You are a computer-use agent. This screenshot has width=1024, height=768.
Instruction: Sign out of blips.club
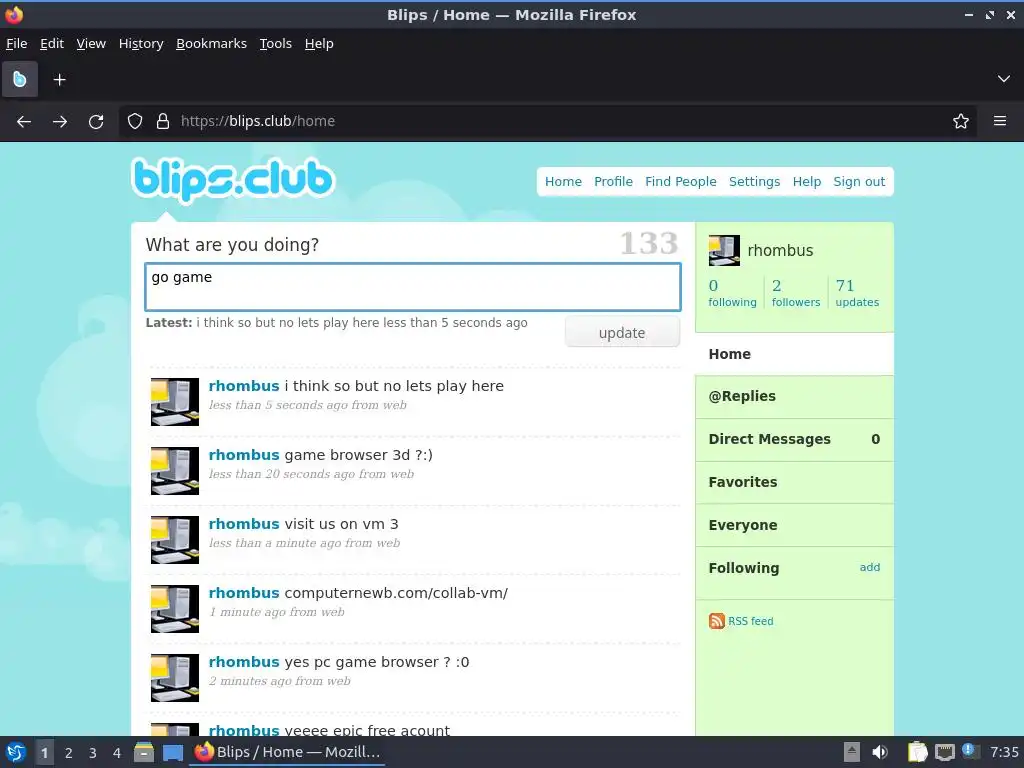click(x=859, y=182)
